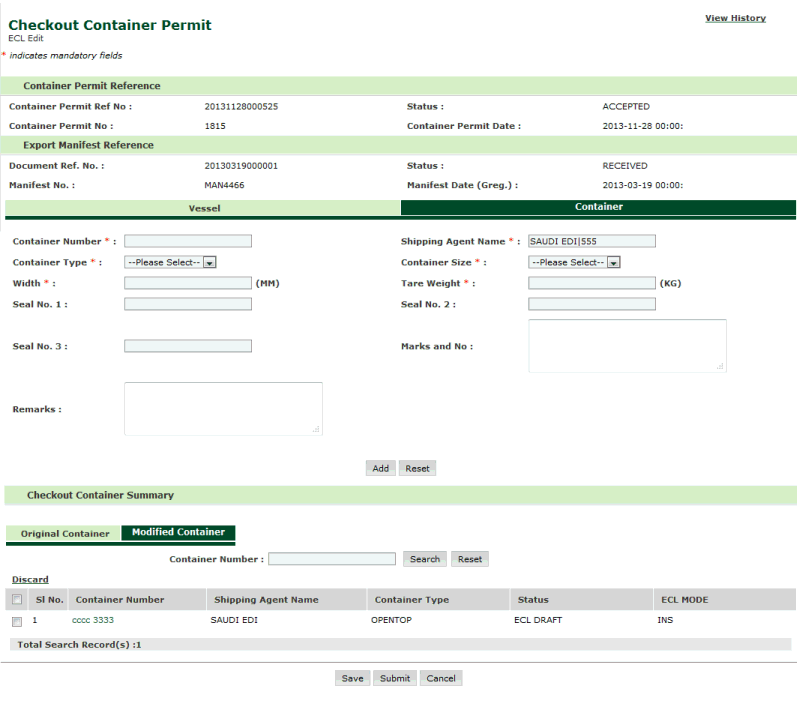Switch to the Vessel tab
The image size is (797, 702).
point(204,208)
